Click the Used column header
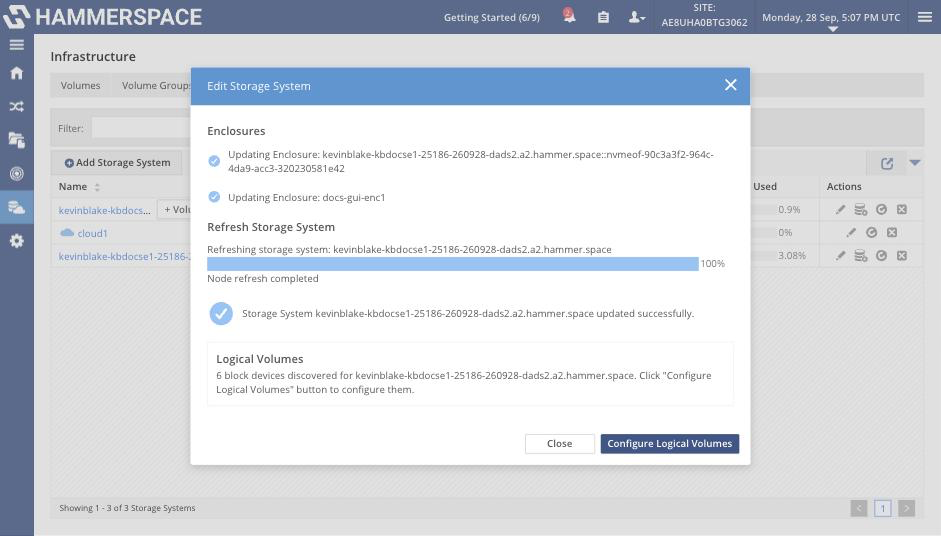 coord(765,187)
